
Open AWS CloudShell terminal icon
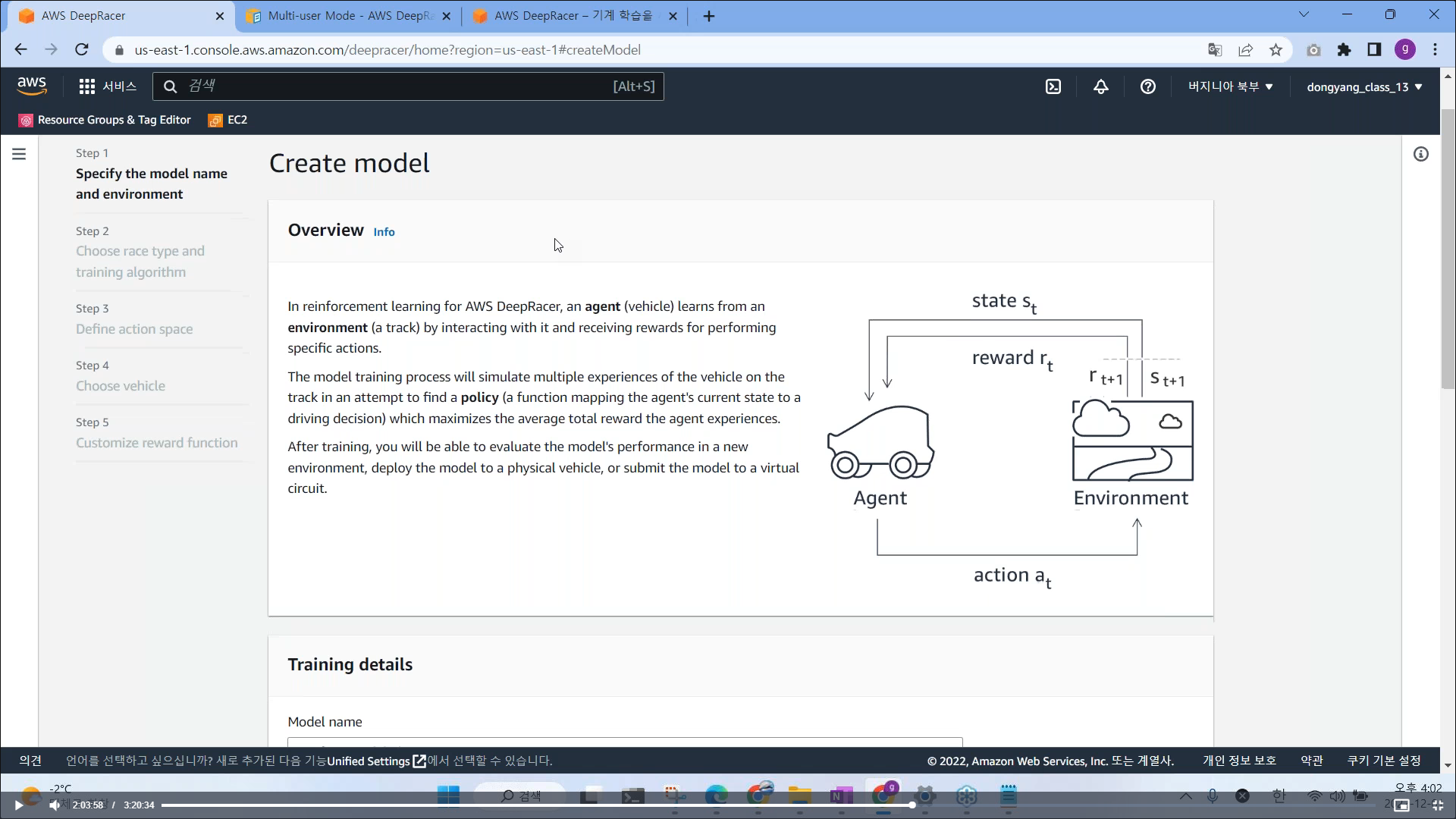click(x=1053, y=86)
